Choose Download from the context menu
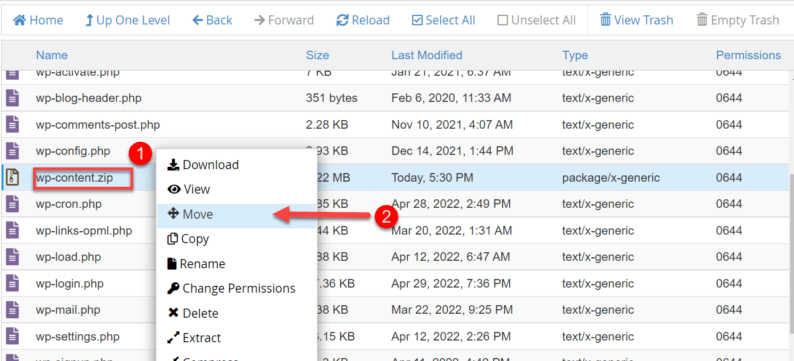The image size is (794, 361). pyautogui.click(x=203, y=165)
